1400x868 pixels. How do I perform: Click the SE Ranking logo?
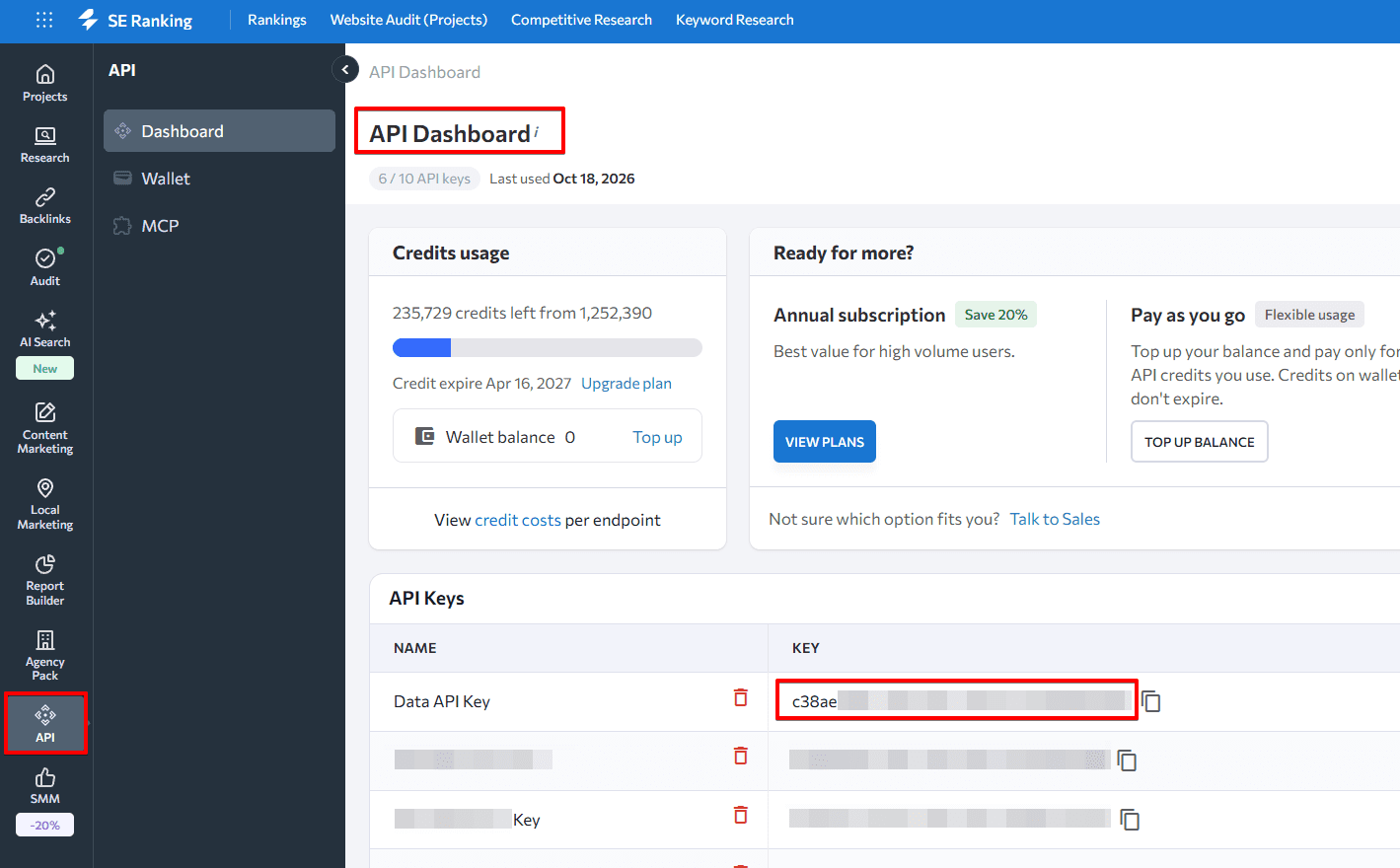[x=135, y=20]
